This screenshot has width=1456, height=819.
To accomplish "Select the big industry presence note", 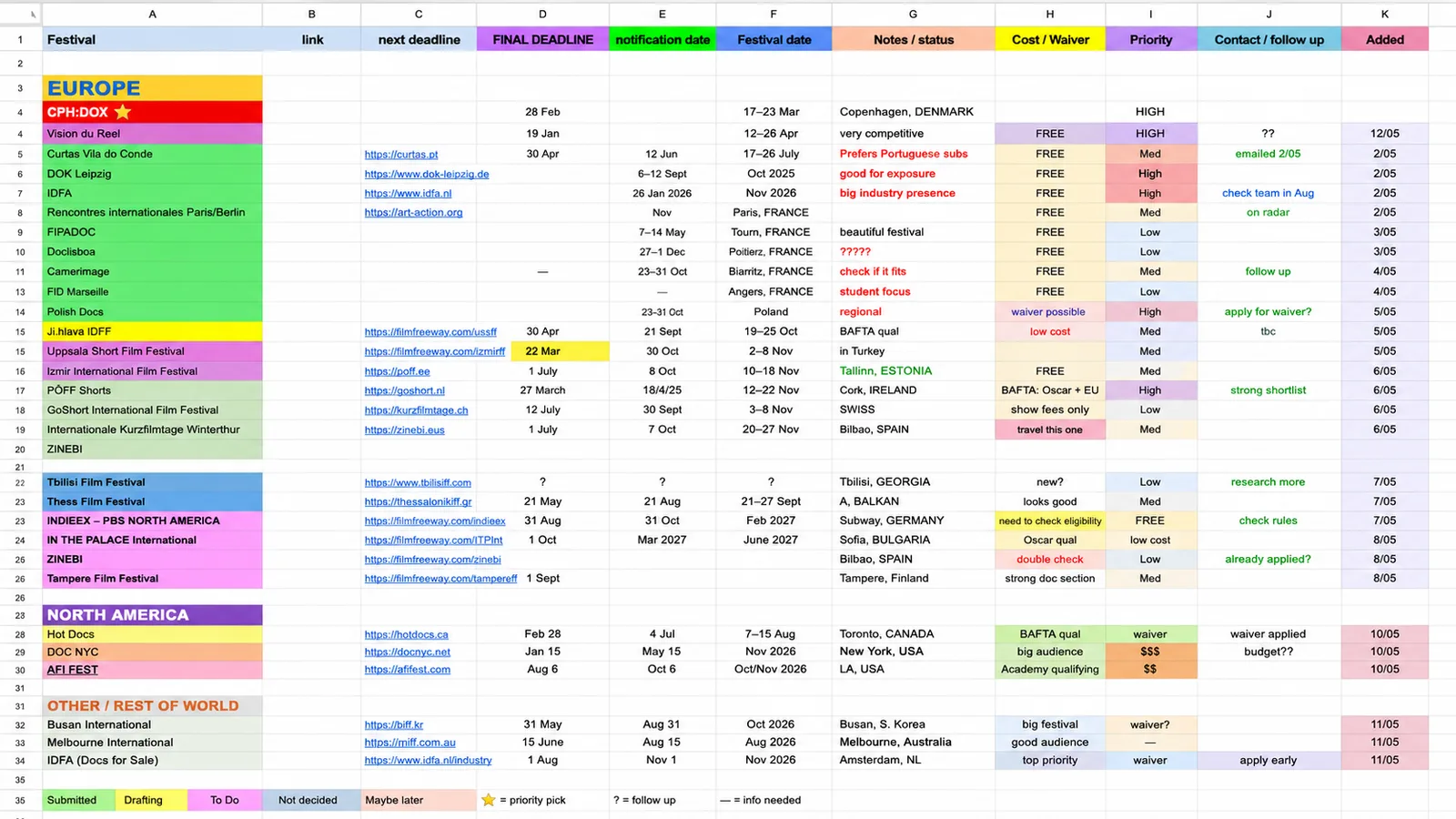I will click(x=897, y=193).
